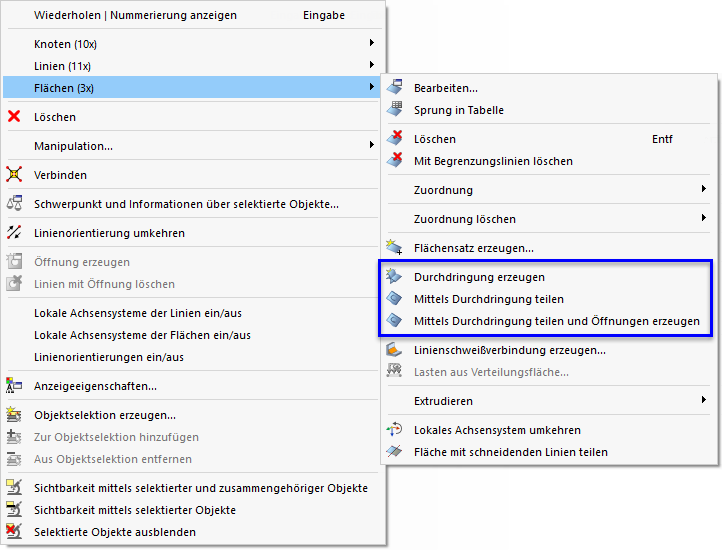Expand the Extrudieren submenu arrow

pos(704,401)
